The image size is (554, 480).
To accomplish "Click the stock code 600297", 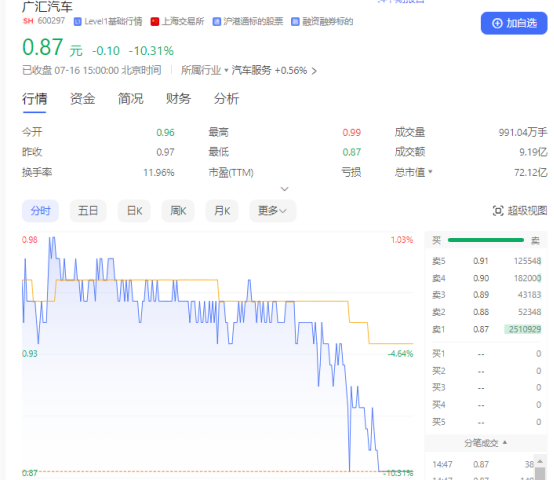I will tap(51, 21).
